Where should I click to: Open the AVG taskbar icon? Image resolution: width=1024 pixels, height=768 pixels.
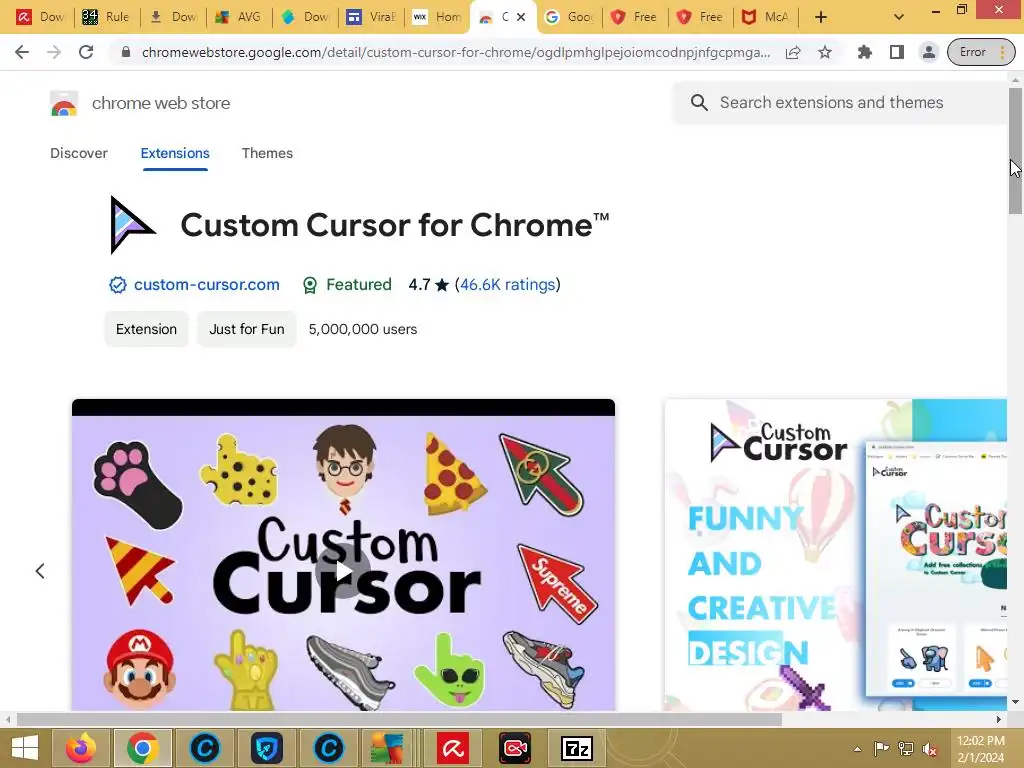pyautogui.click(x=387, y=748)
